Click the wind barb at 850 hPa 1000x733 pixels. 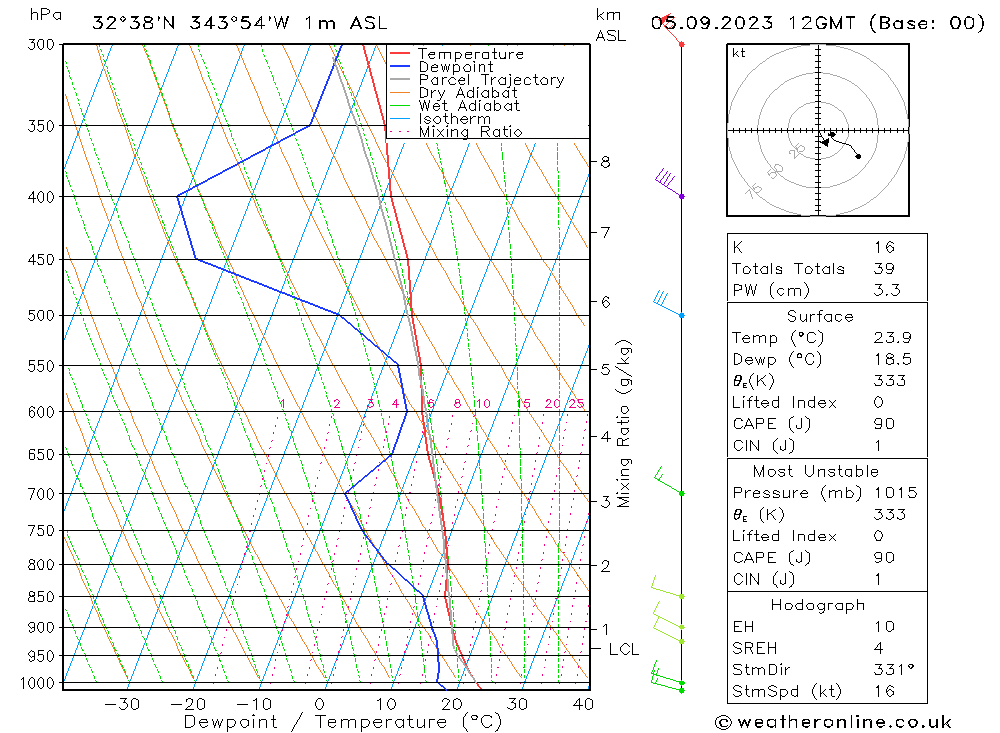click(667, 588)
